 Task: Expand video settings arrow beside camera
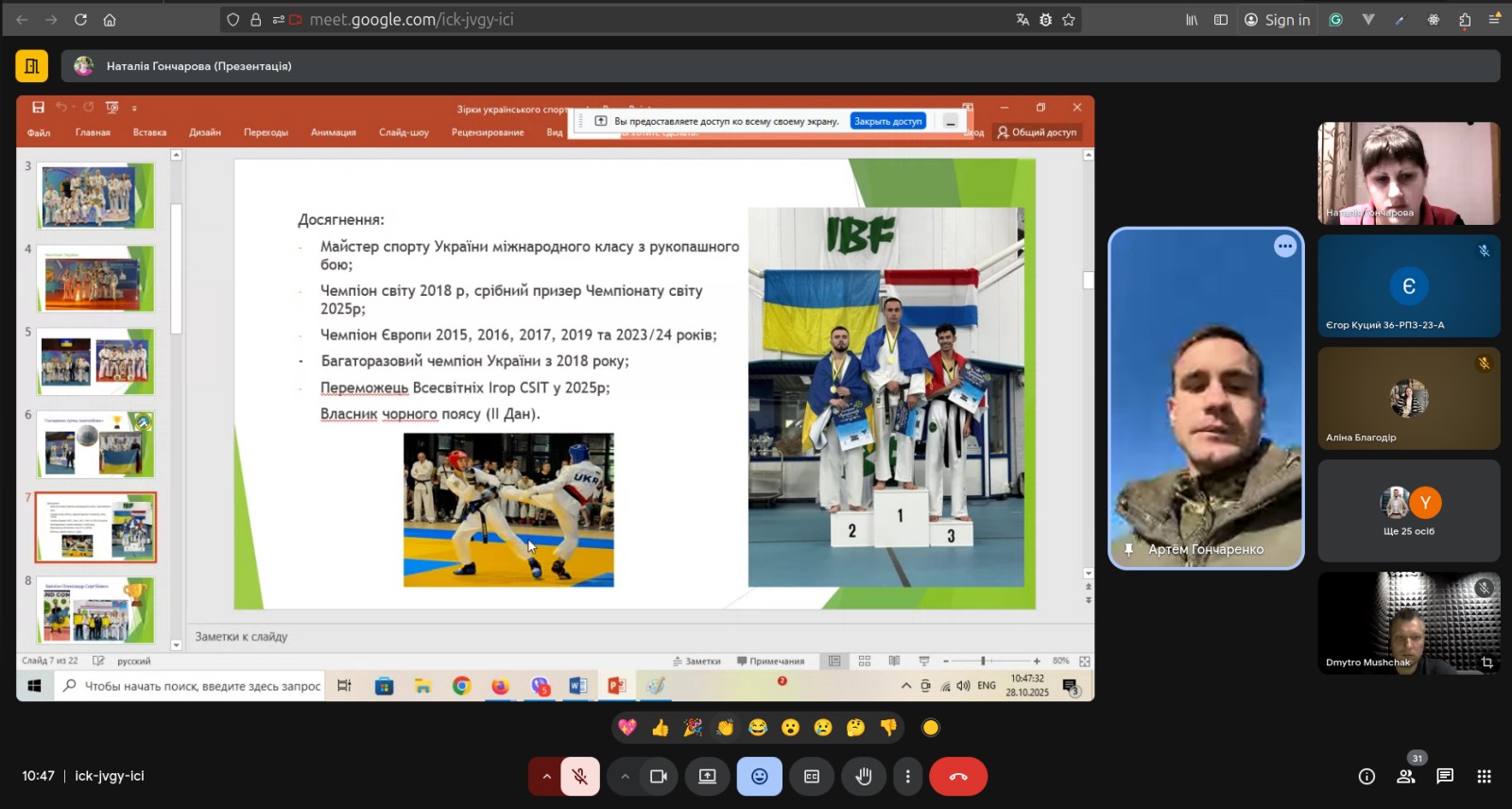pyautogui.click(x=625, y=776)
